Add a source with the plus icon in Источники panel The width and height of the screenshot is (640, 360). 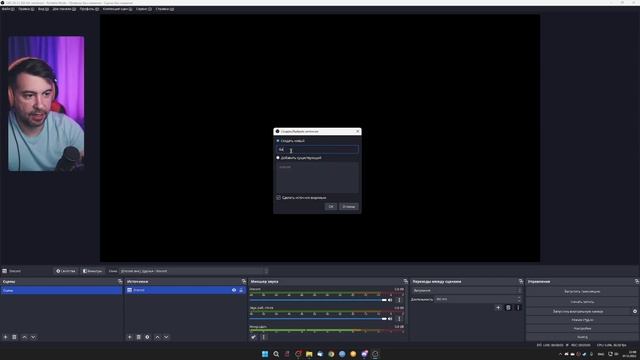(x=129, y=337)
